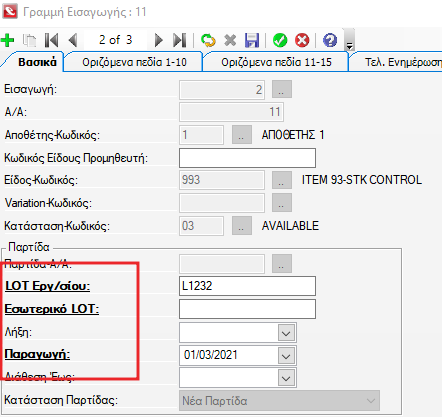Confirm with the green checkmark icon

coord(280,40)
